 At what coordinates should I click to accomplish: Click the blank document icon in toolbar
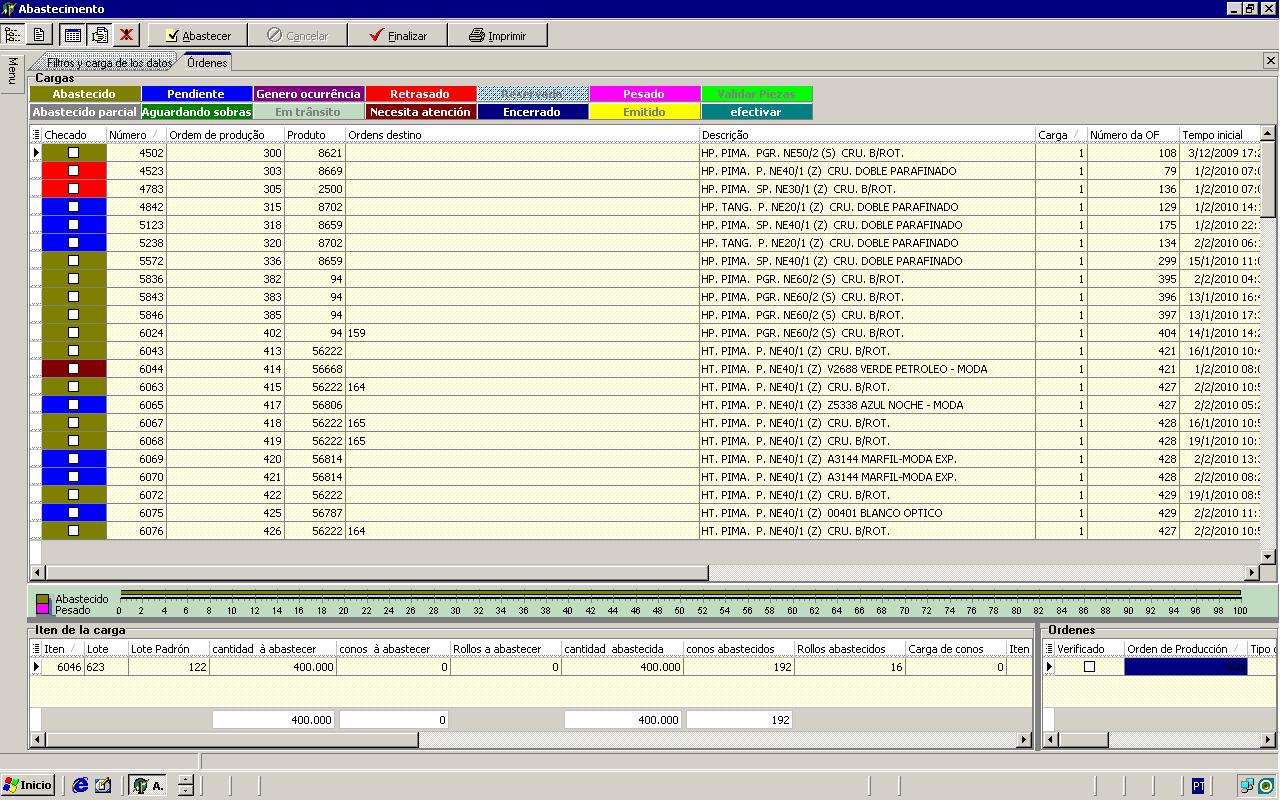point(39,35)
